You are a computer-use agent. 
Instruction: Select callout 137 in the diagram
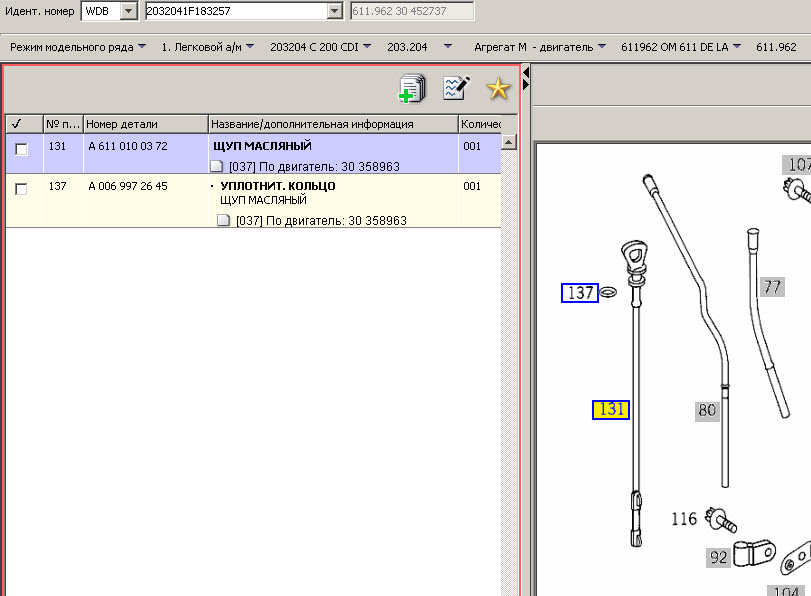(x=579, y=292)
